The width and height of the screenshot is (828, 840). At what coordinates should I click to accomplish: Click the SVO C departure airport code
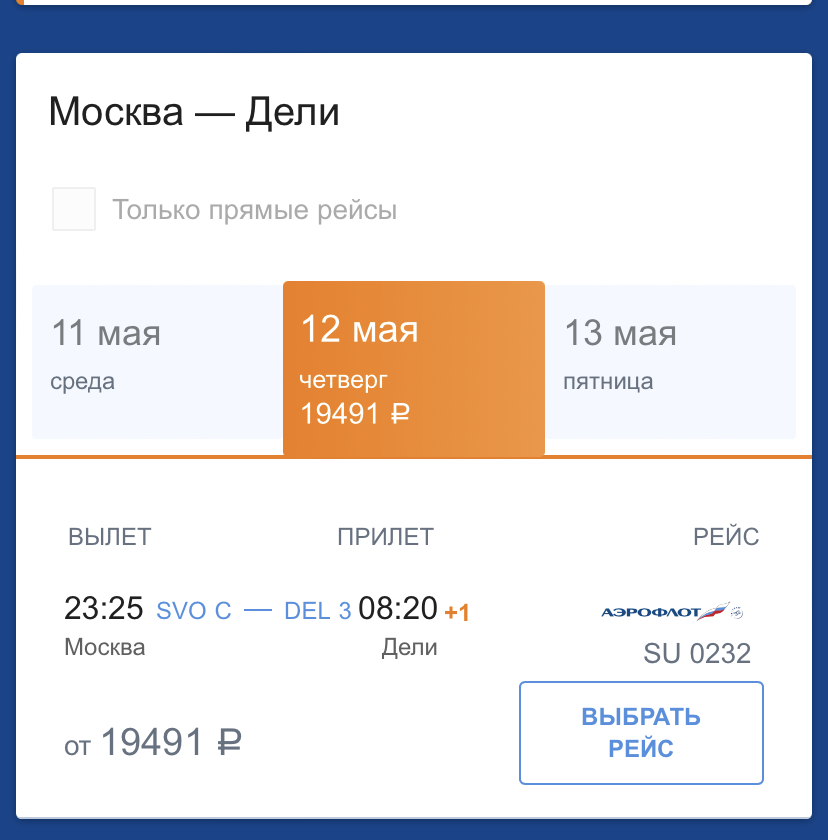[194, 610]
